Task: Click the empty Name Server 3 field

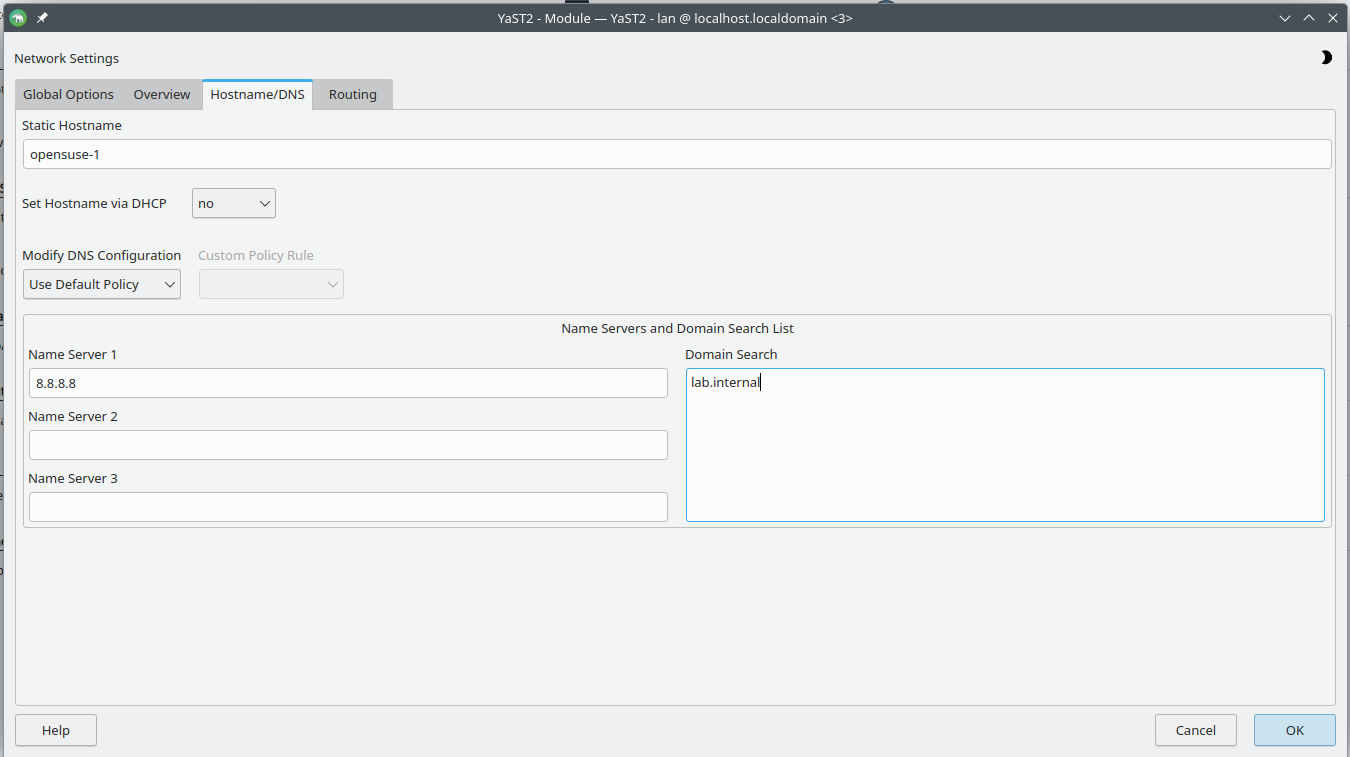Action: click(x=347, y=507)
